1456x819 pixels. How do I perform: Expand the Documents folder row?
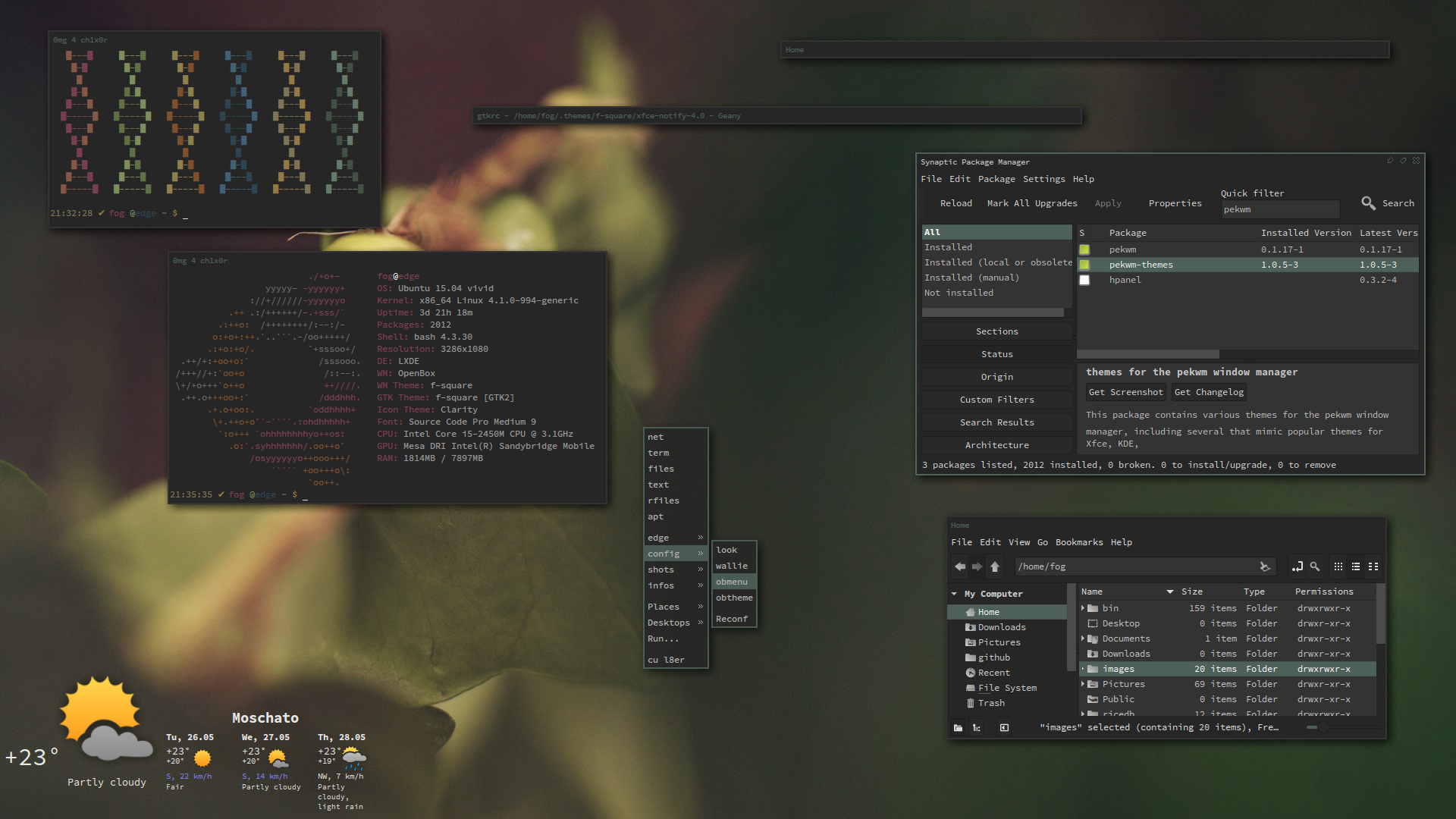point(1083,639)
